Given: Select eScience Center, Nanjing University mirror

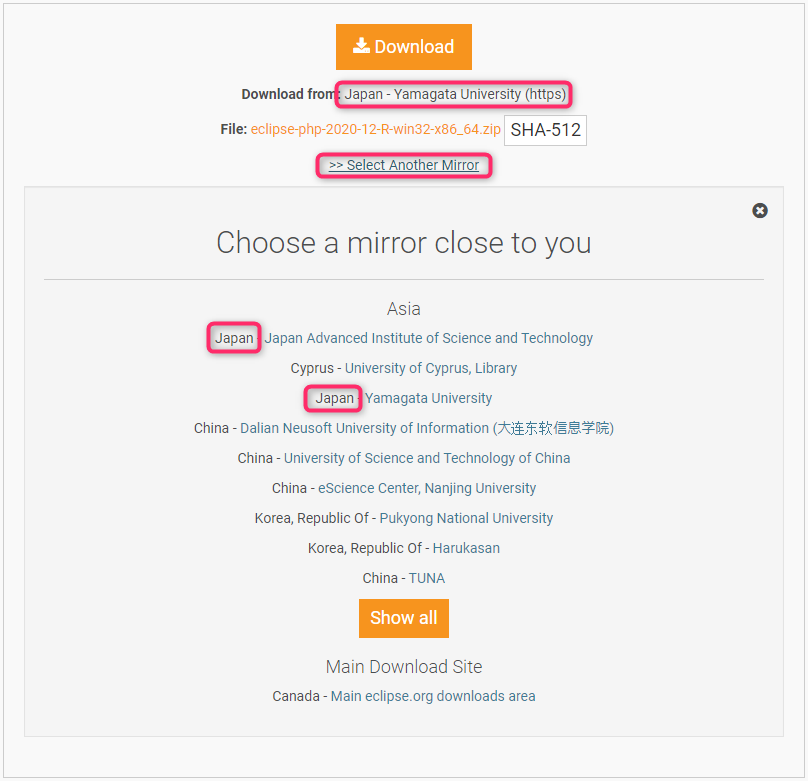Looking at the screenshot, I should (x=427, y=488).
